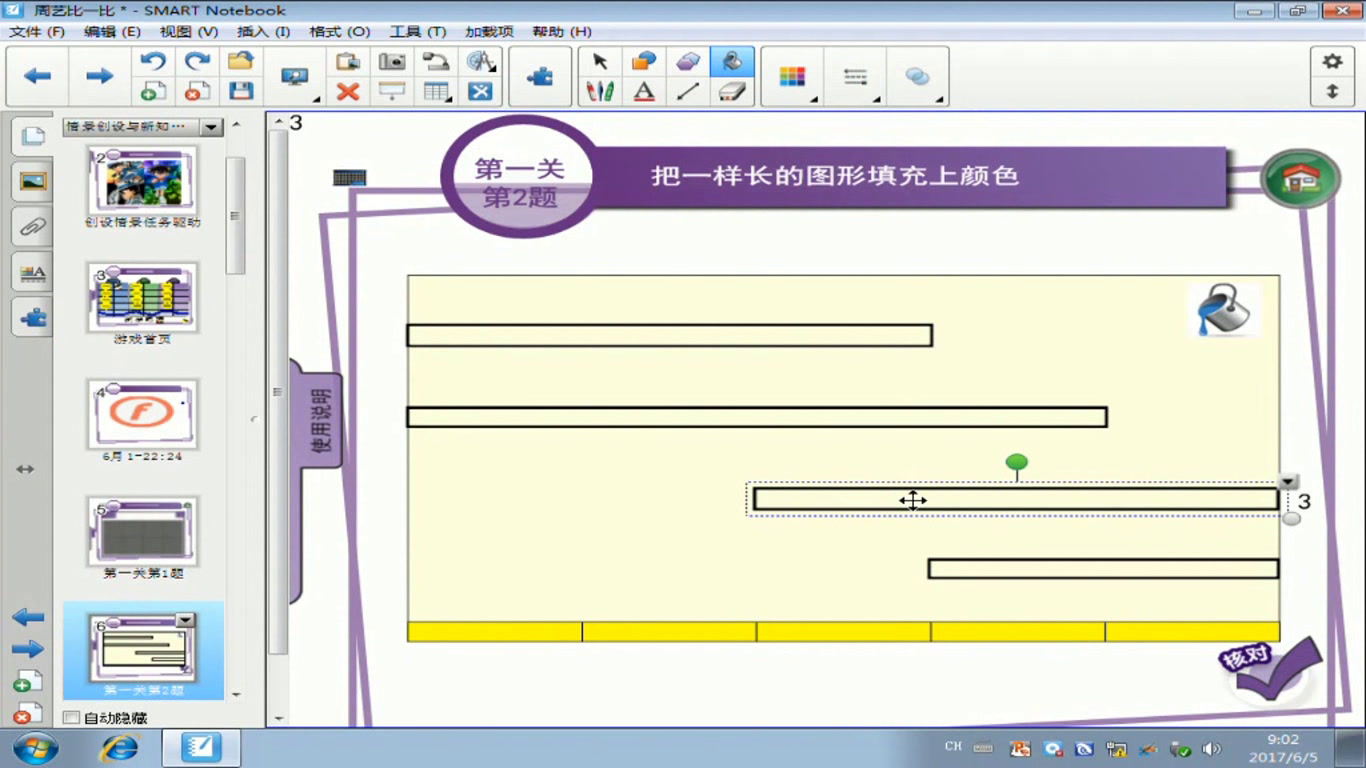Toggle the 自动隐藏 checkbox

(71, 718)
